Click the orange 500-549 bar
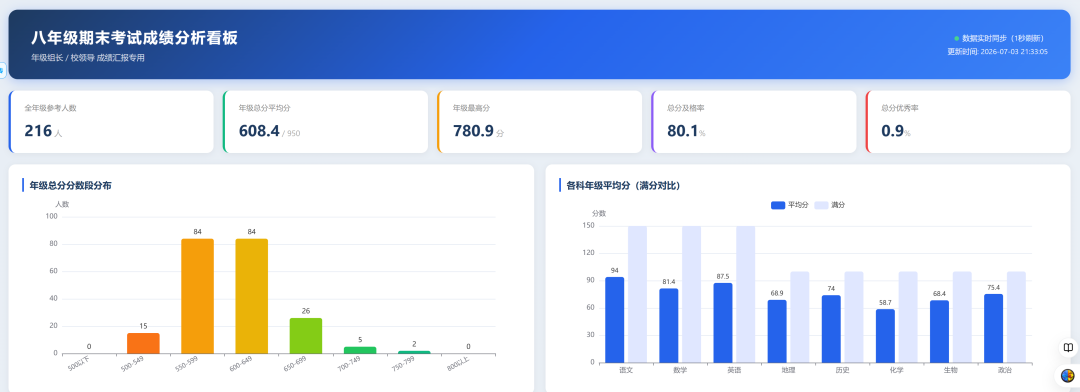The height and width of the screenshot is (392, 1080). tap(143, 343)
